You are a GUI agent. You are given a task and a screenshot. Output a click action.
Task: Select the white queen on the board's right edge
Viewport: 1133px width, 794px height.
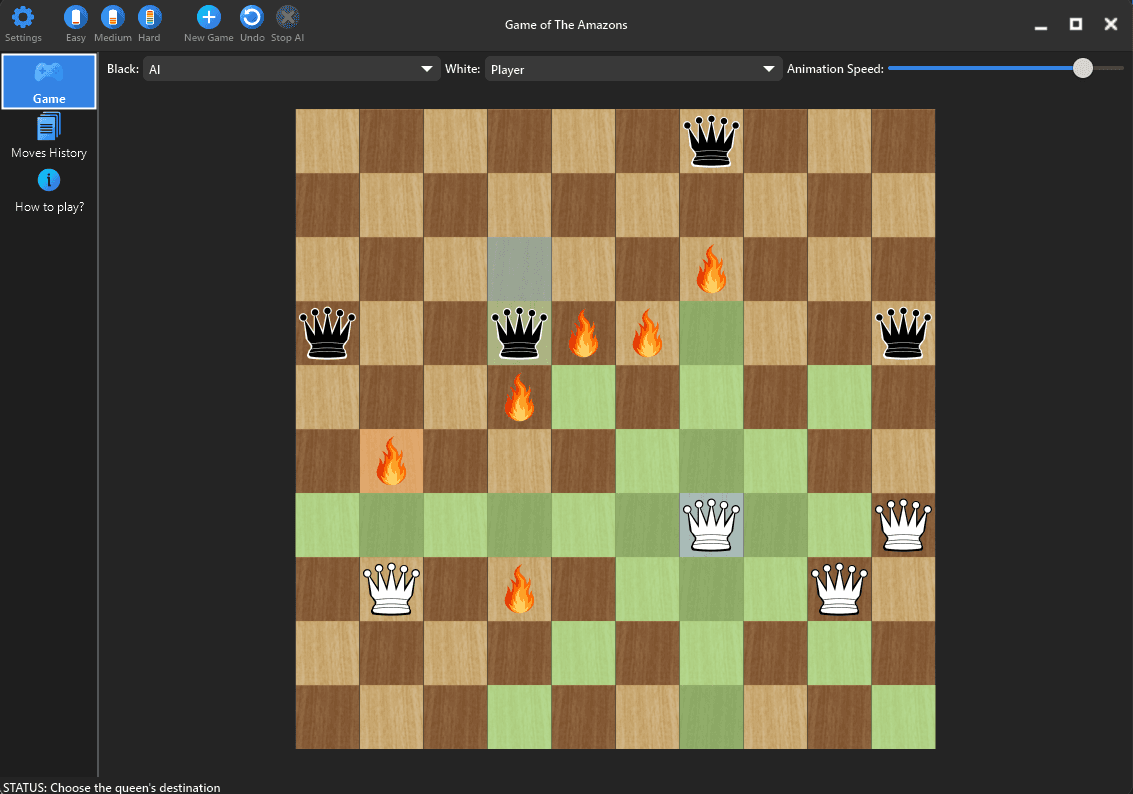[x=903, y=525]
